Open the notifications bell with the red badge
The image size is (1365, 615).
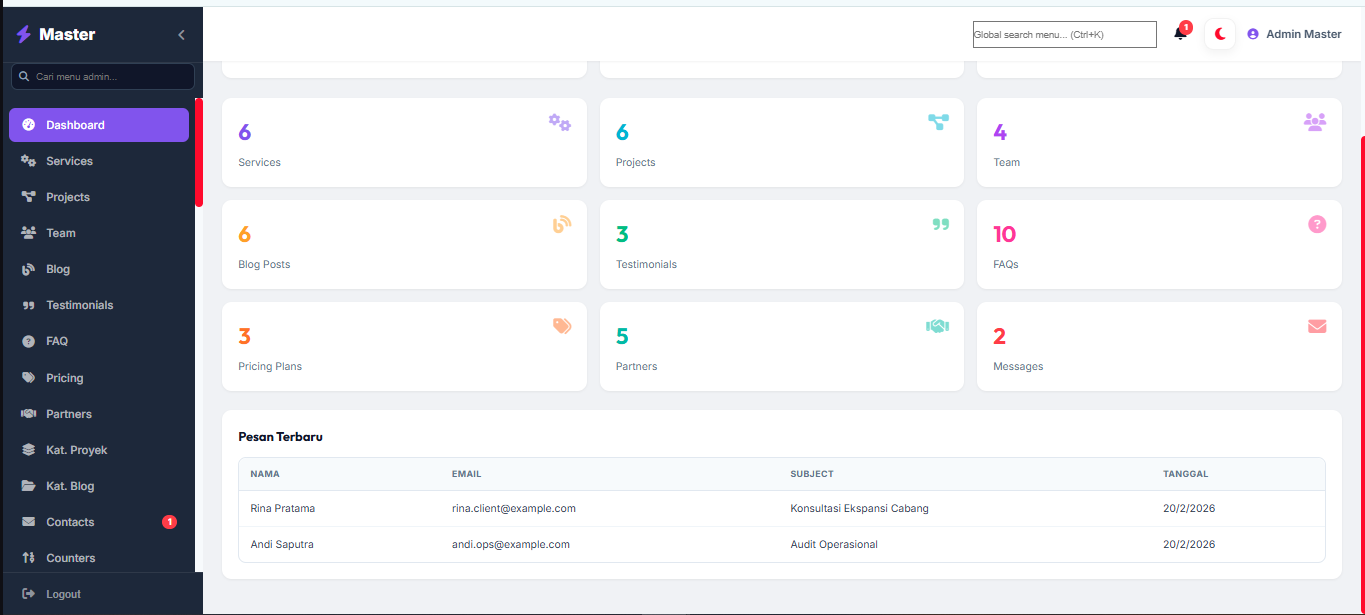(x=1178, y=33)
